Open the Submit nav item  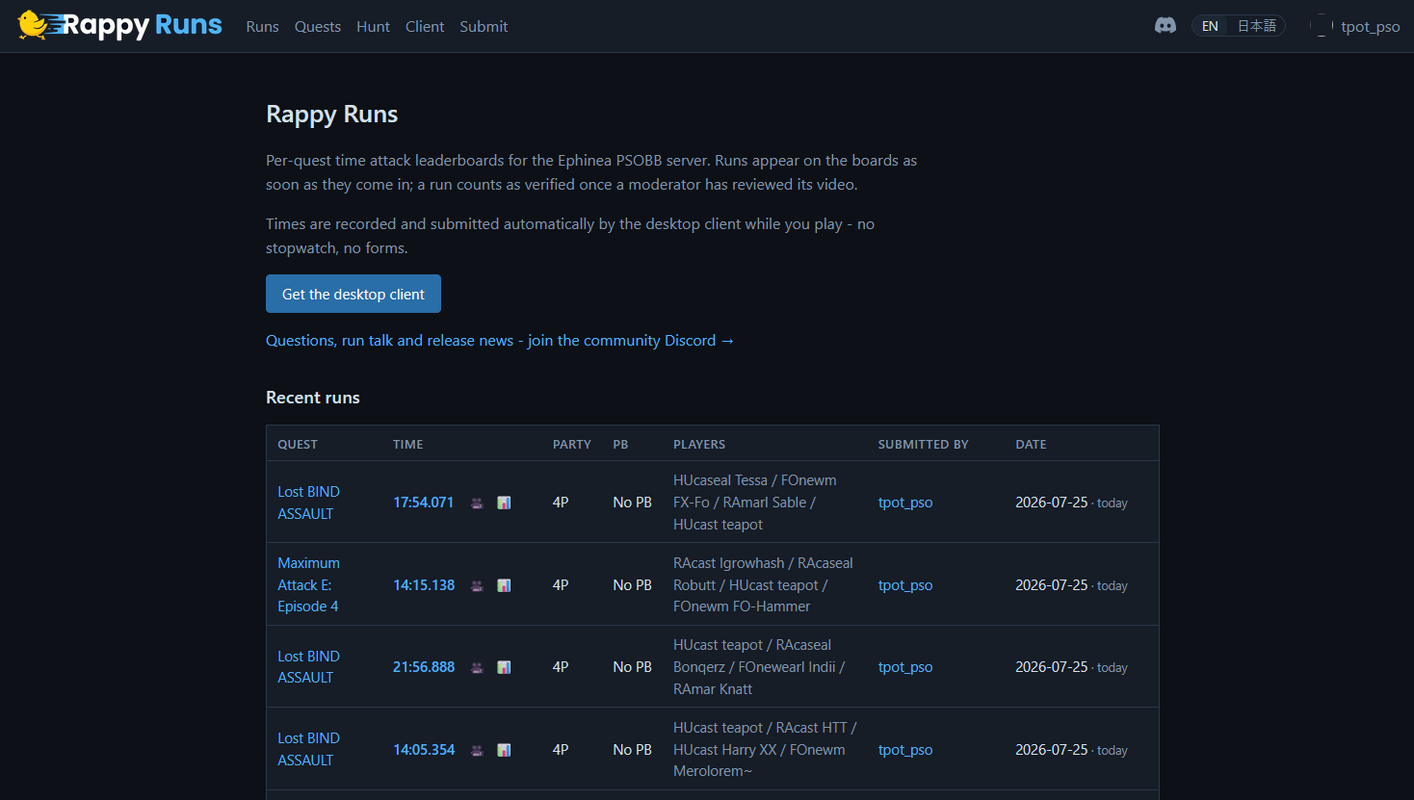(x=484, y=26)
